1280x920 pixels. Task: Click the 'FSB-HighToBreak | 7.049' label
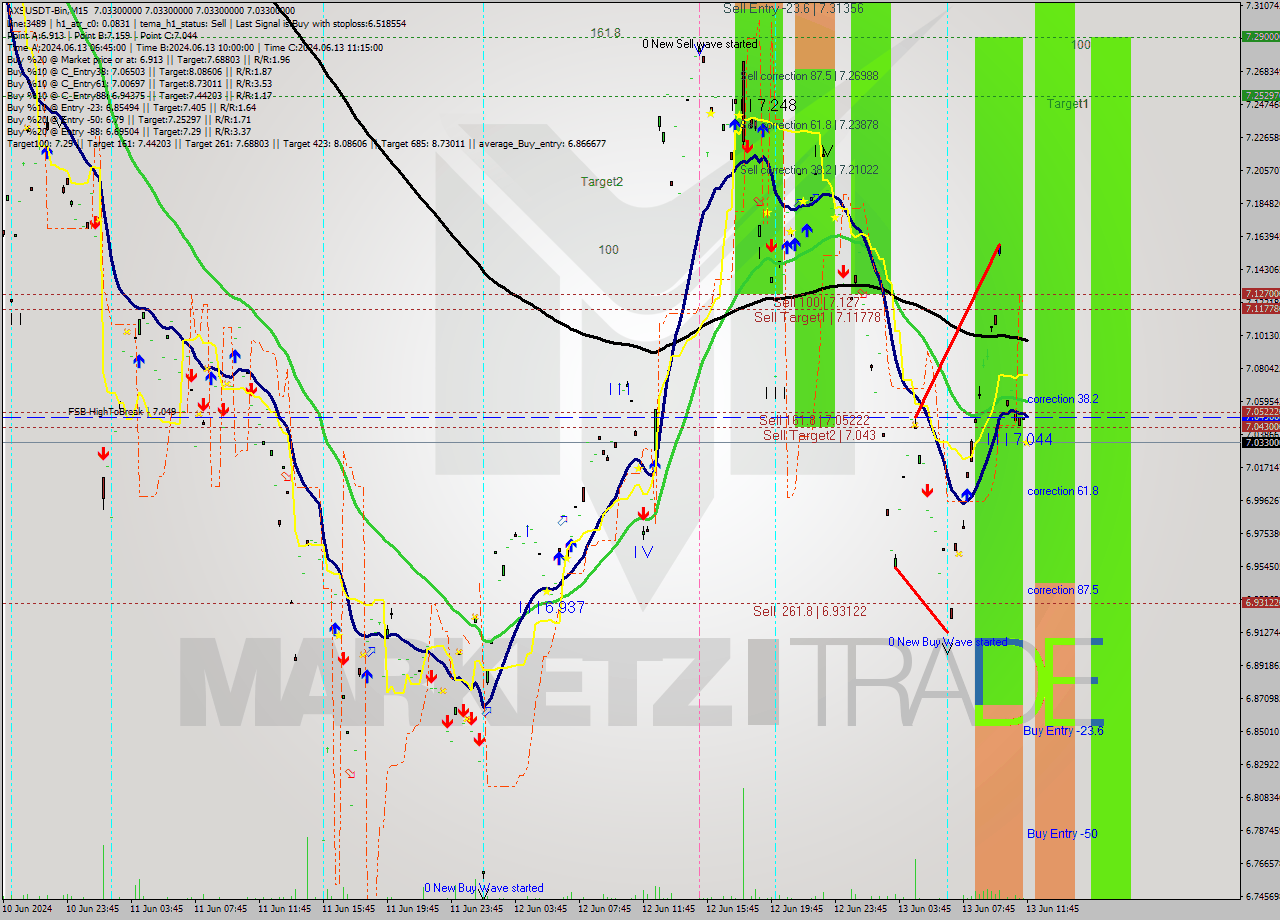[122, 411]
